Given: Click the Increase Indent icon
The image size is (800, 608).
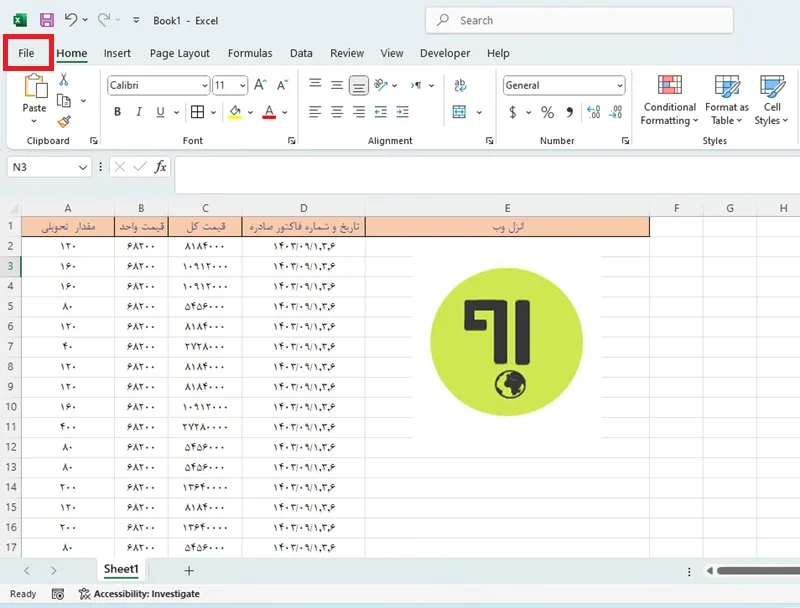Looking at the screenshot, I should 403,112.
